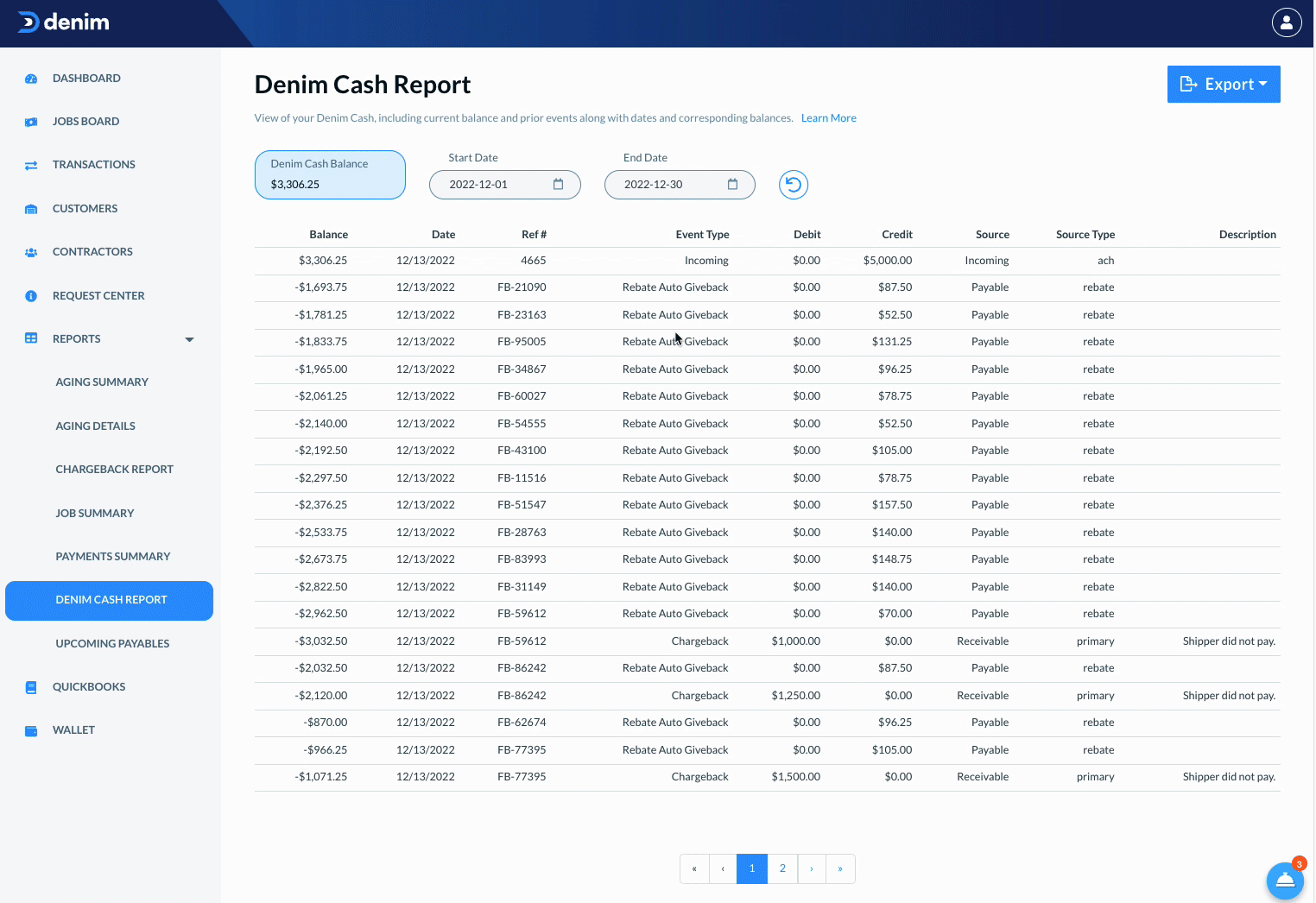Open Upcoming Payables report
This screenshot has height=903, width=1316.
coord(112,644)
